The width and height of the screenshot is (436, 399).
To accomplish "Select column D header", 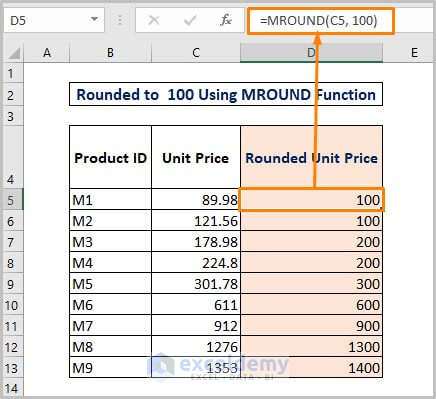I will point(311,53).
